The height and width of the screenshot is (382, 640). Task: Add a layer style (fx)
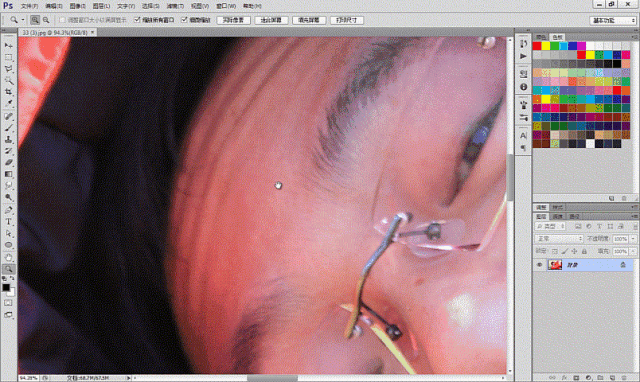(564, 378)
